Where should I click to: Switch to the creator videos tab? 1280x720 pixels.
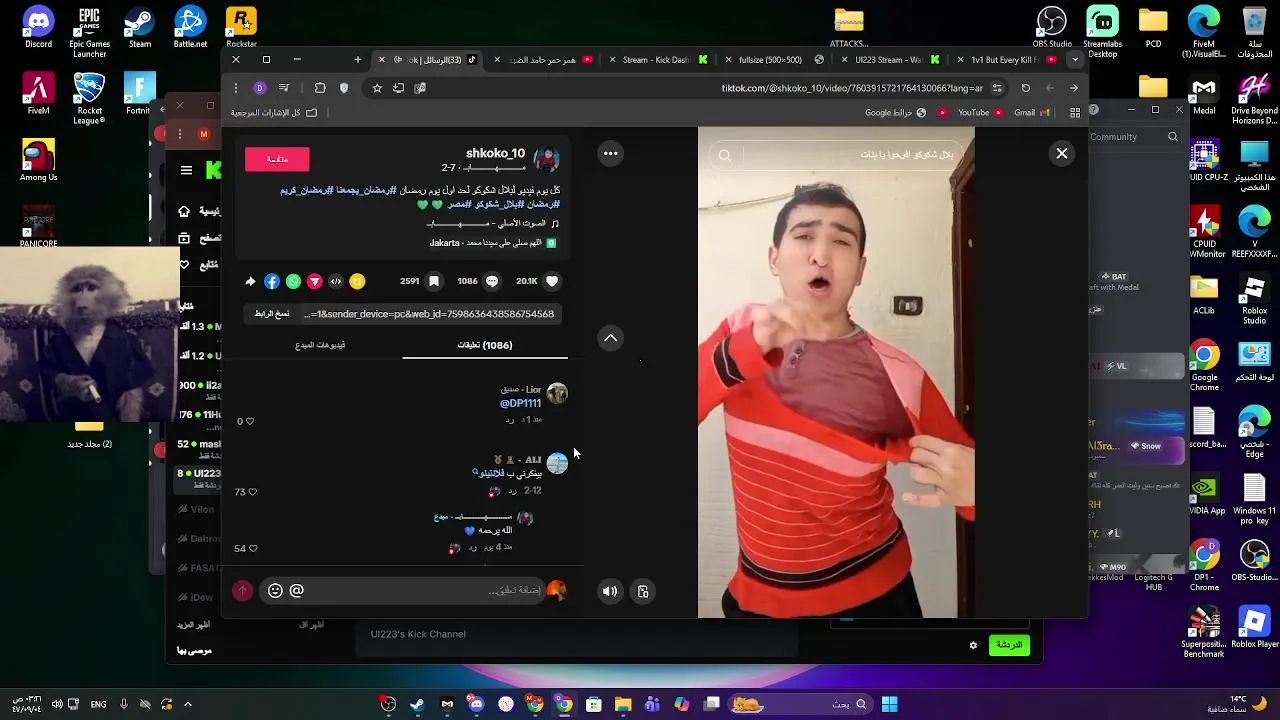(x=320, y=345)
